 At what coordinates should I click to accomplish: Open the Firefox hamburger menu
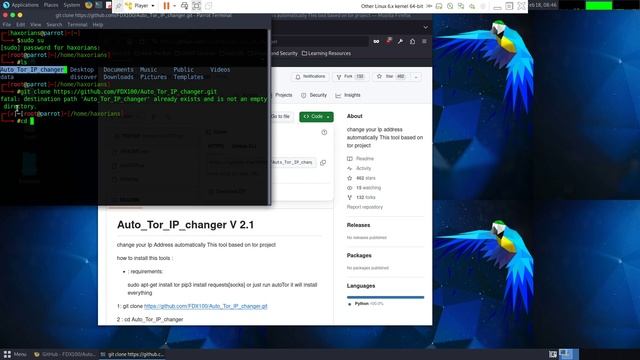click(x=424, y=41)
